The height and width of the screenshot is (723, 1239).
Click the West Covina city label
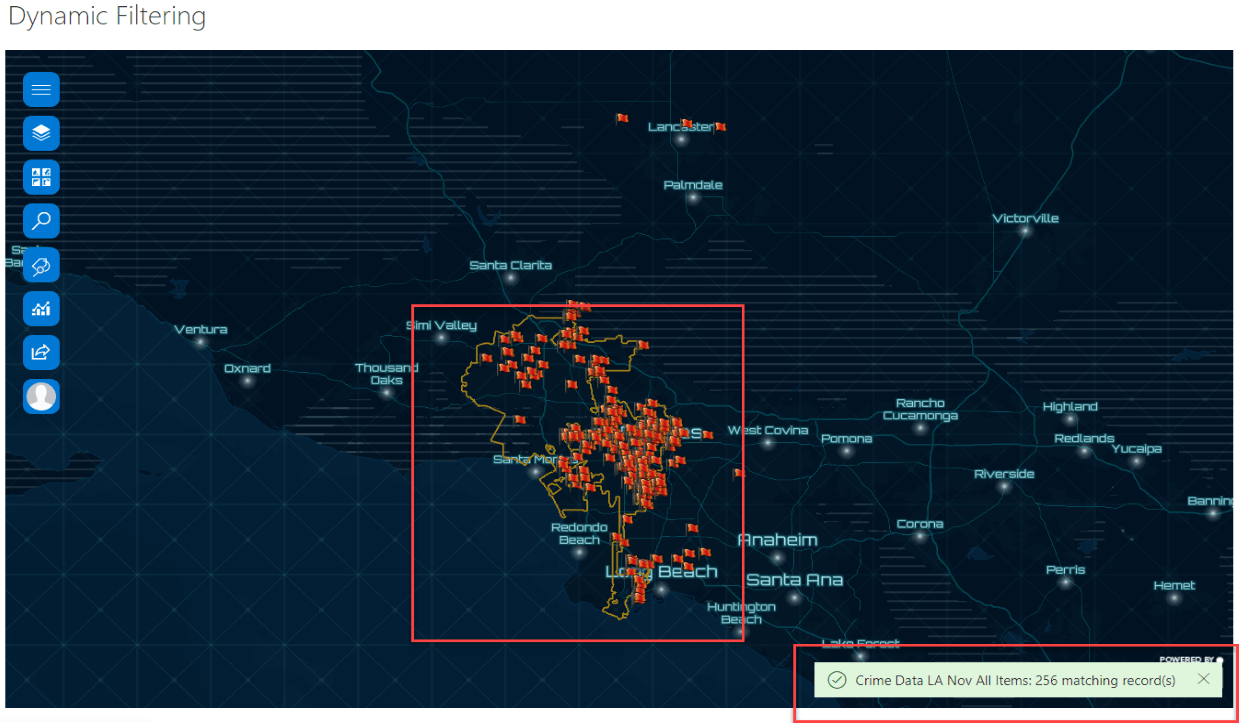click(768, 430)
